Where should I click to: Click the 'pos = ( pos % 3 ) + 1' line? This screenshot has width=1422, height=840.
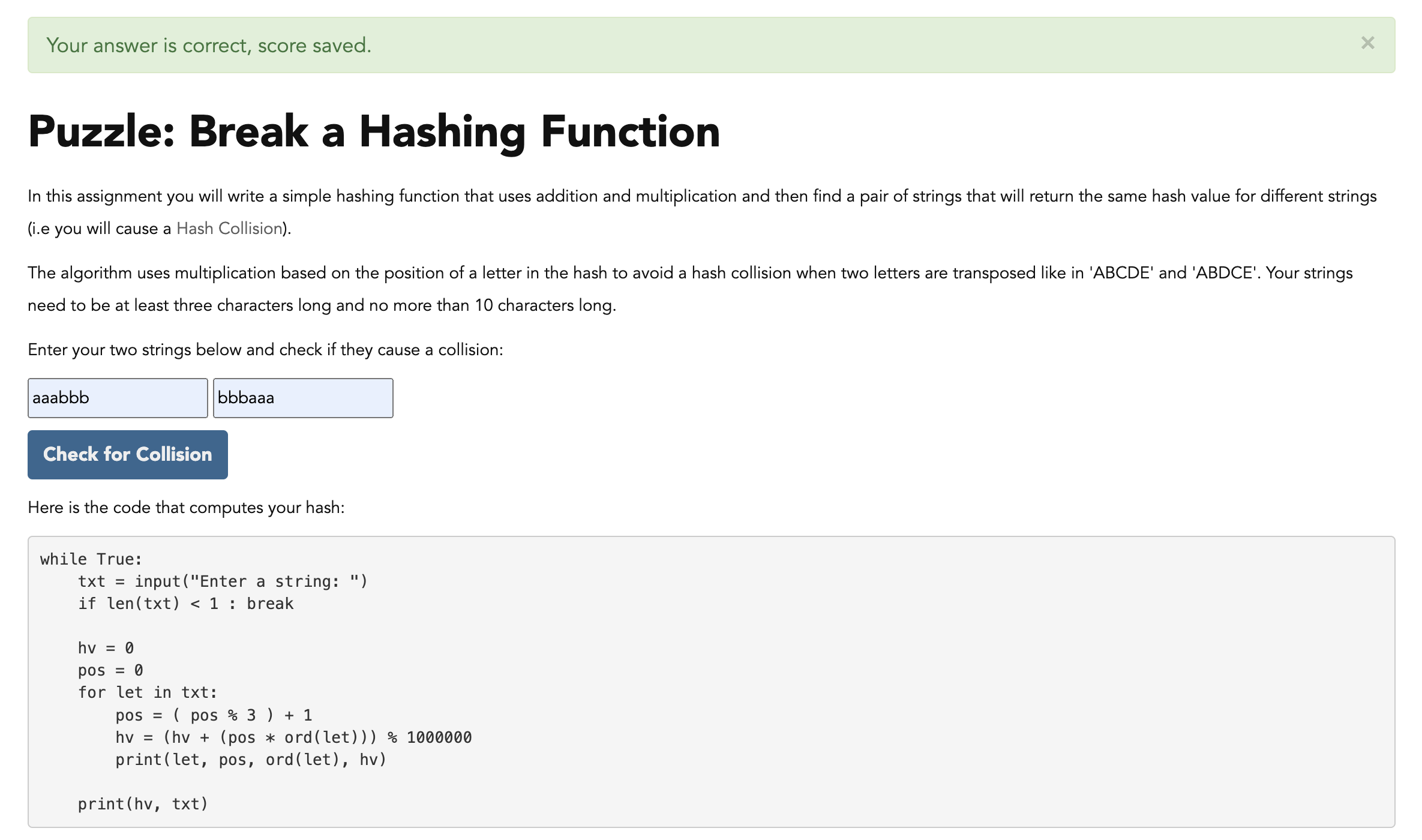pos(214,715)
